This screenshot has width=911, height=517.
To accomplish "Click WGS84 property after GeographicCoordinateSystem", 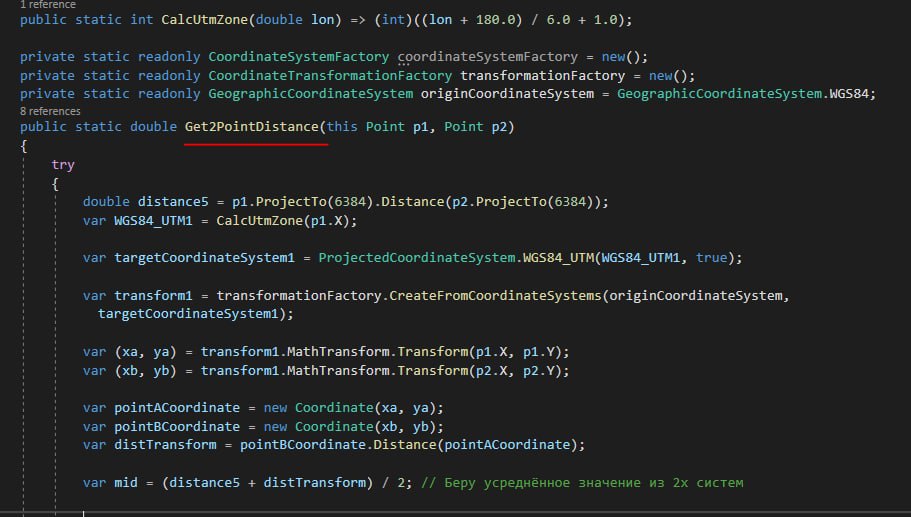I will click(848, 94).
